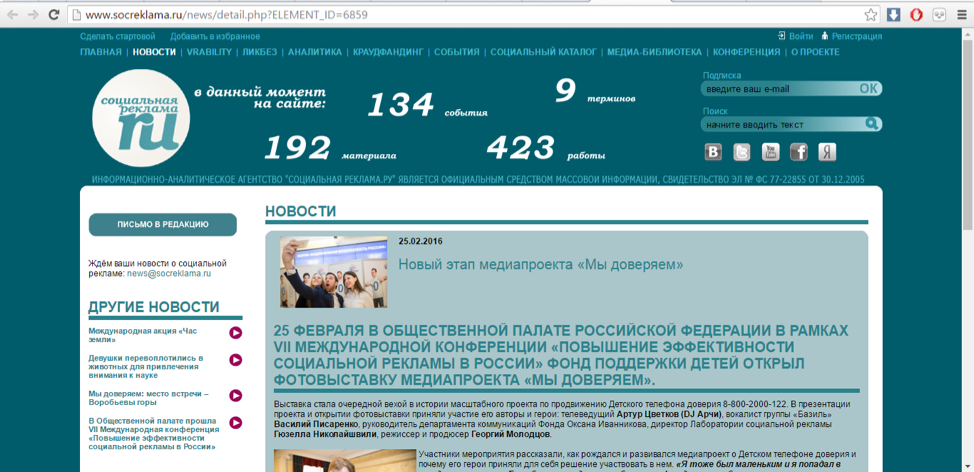Open the СОЦИАЛЬНЫЙ КАТАЛОГ menu item
974x472 pixels.
(544, 52)
